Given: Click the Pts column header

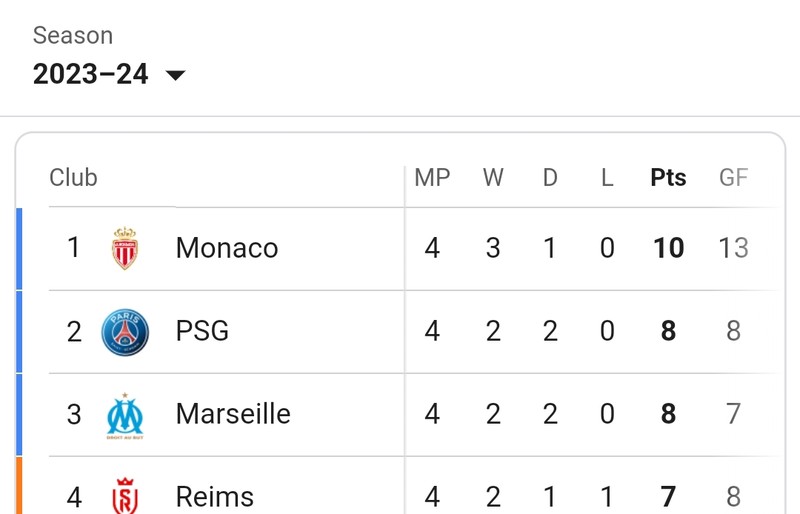Looking at the screenshot, I should point(668,178).
